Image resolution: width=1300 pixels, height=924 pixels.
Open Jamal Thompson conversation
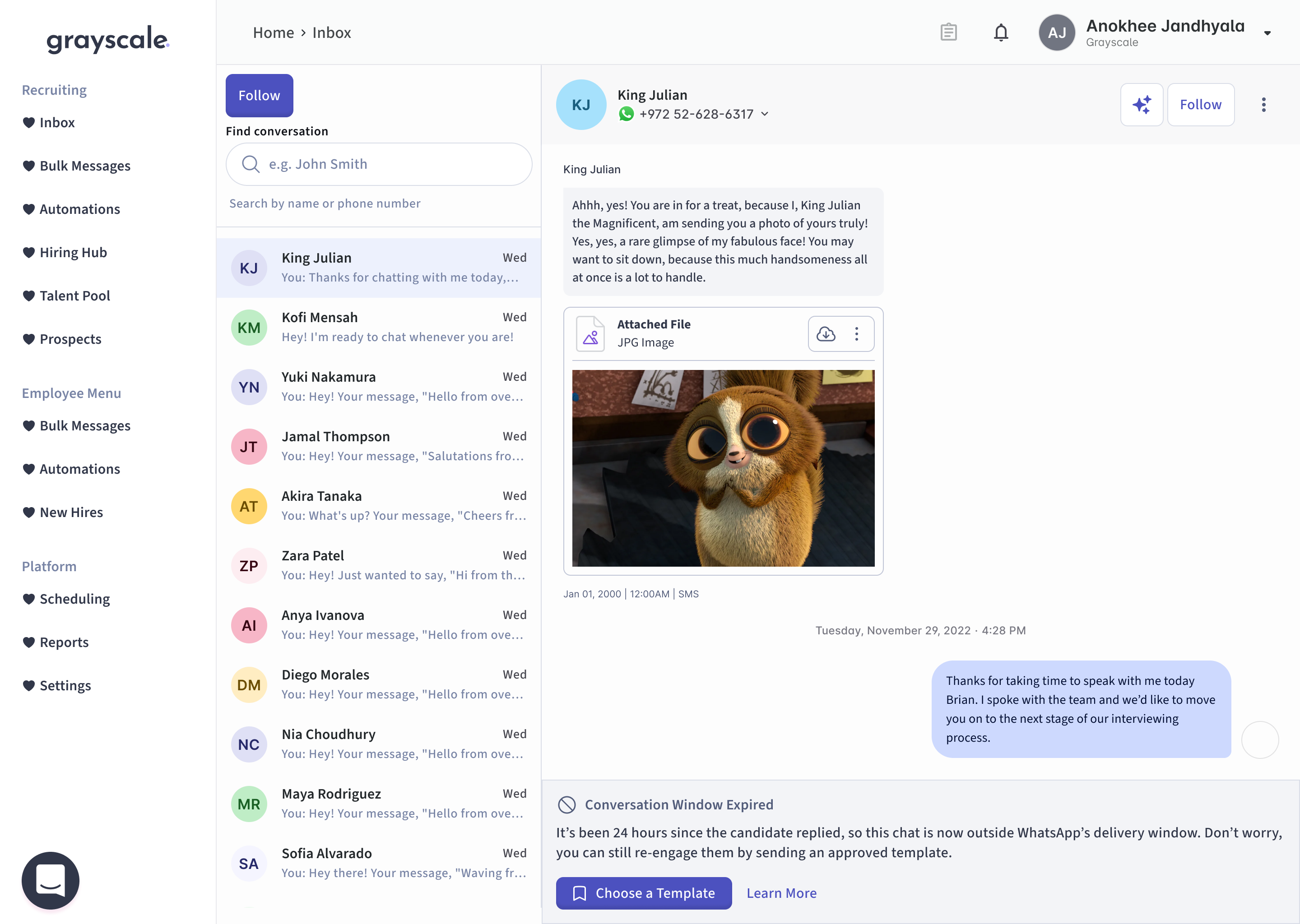point(379,447)
